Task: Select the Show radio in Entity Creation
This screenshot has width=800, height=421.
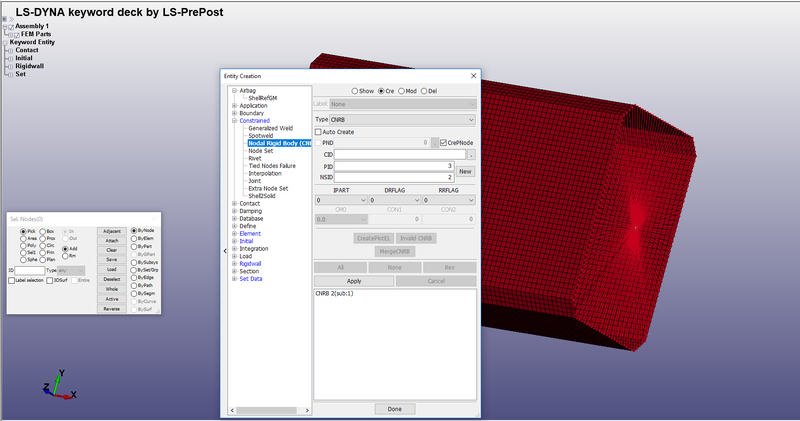Action: point(355,91)
